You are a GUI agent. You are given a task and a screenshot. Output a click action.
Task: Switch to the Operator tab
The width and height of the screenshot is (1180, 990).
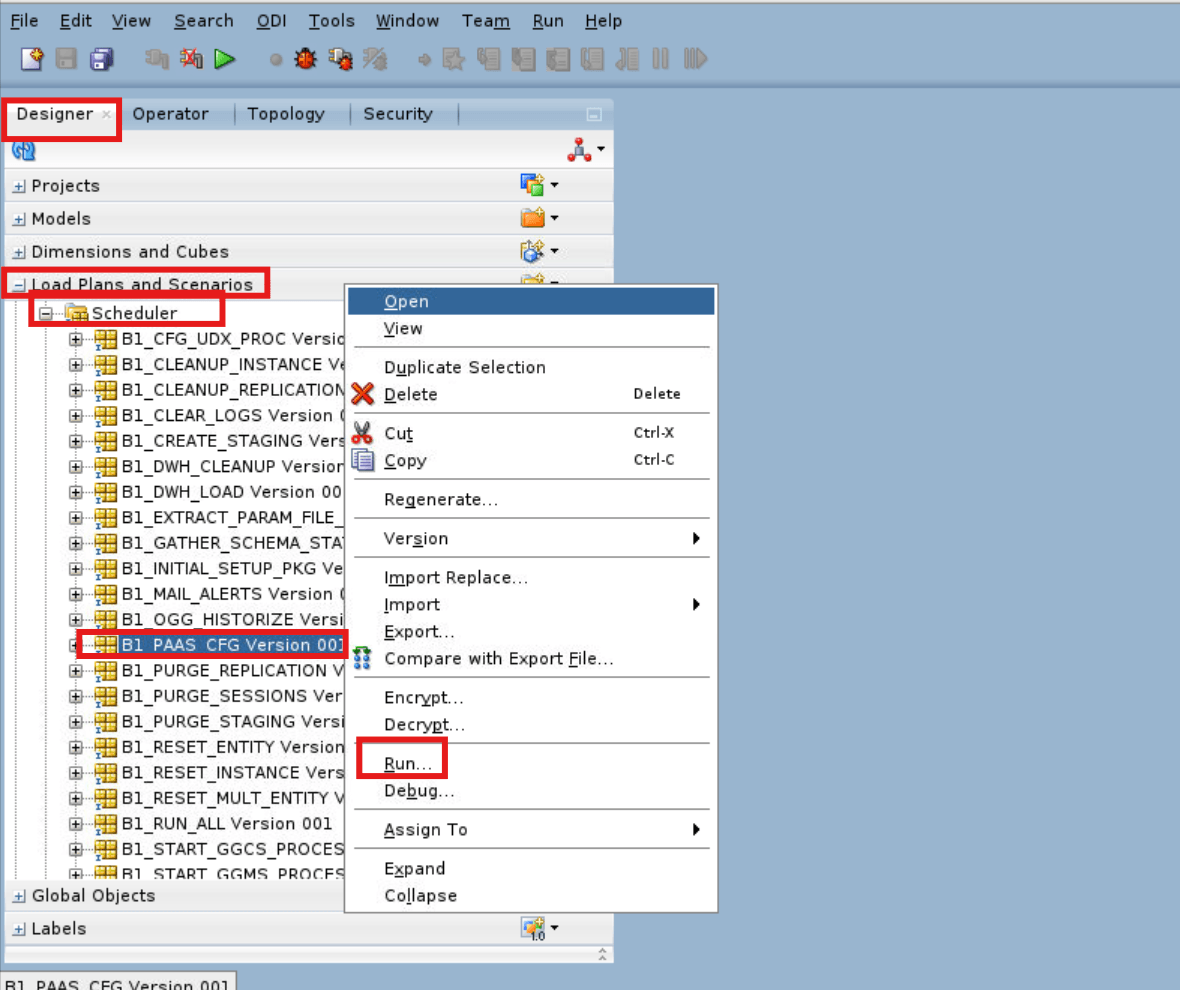point(170,114)
